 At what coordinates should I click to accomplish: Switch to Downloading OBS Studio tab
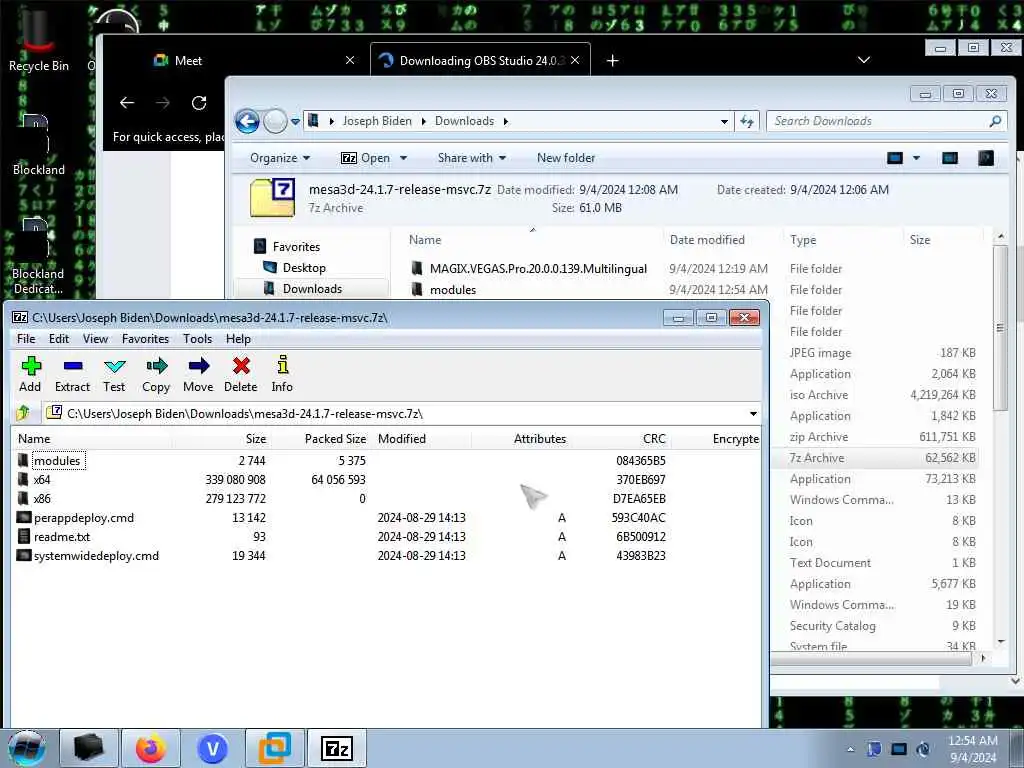point(480,61)
